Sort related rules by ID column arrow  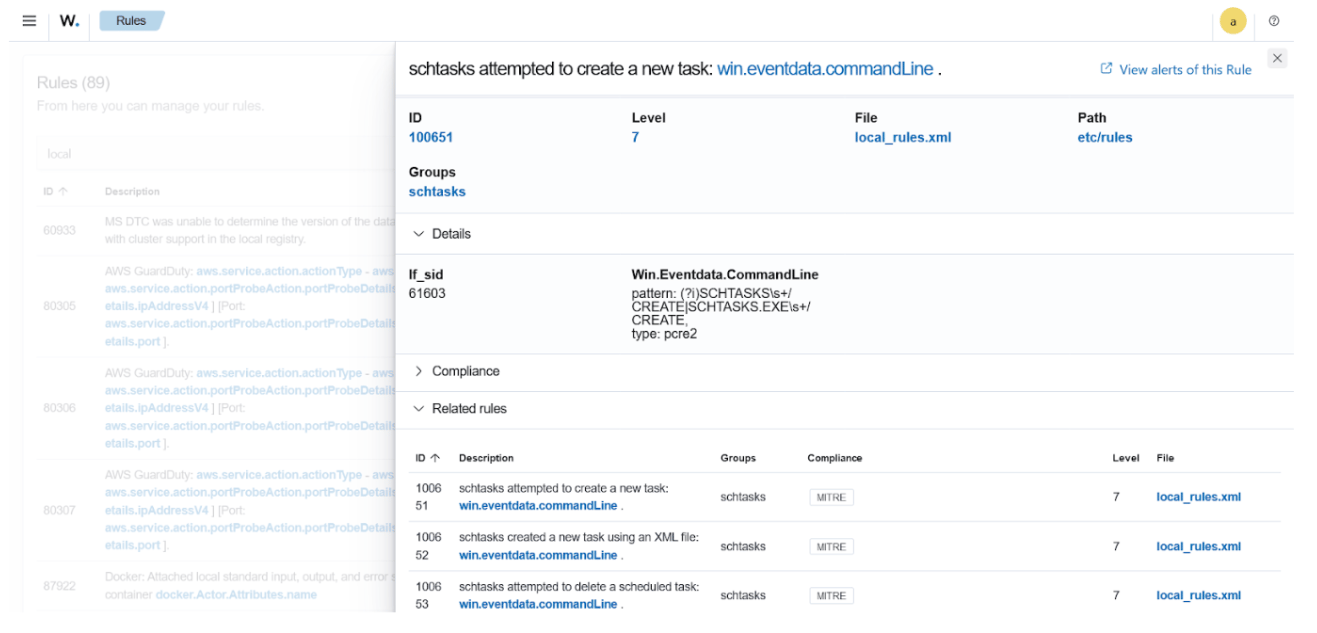click(435, 458)
